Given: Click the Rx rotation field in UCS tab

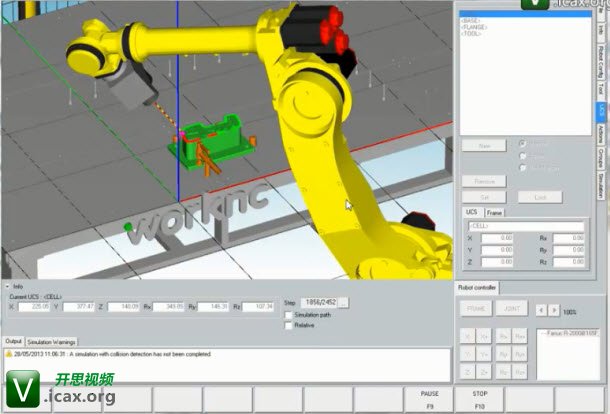Looking at the screenshot, I should tap(569, 238).
